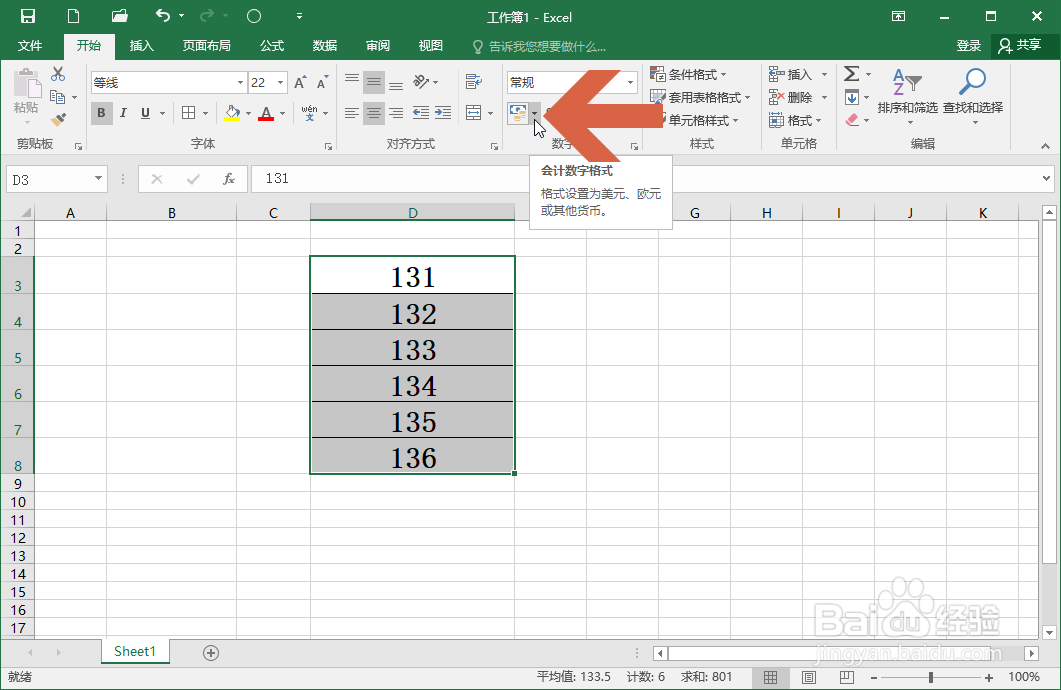
Task: Decrease font size with the smaller A
Action: click(x=323, y=83)
